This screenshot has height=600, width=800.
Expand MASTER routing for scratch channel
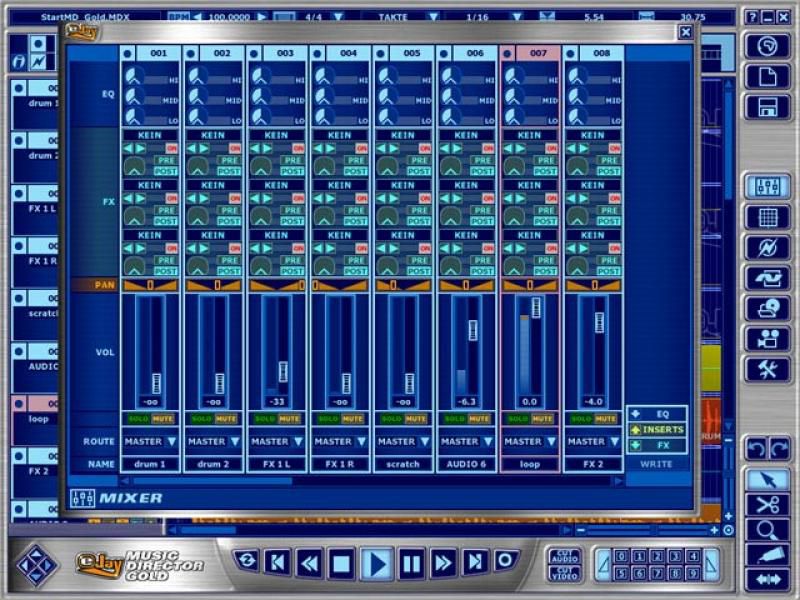(x=403, y=441)
